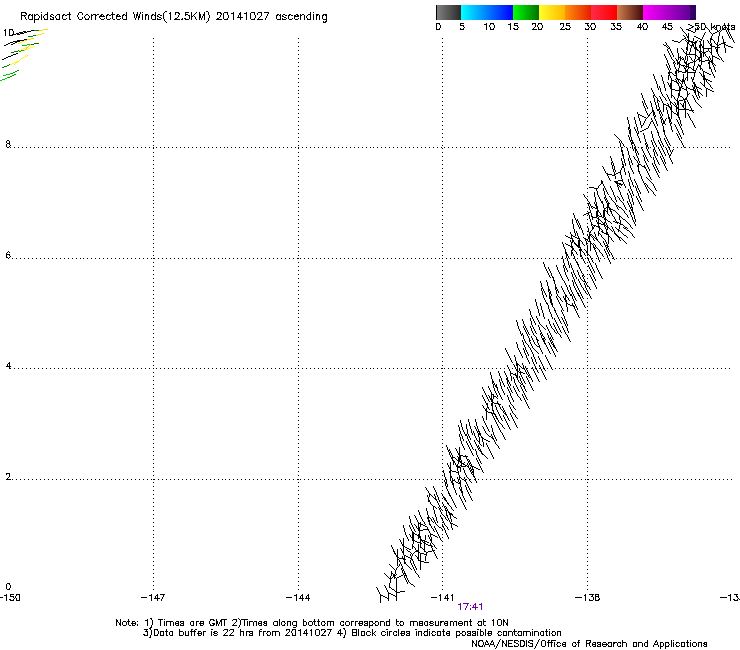Select the cyan-blue 5-15 knots color band

487,12
